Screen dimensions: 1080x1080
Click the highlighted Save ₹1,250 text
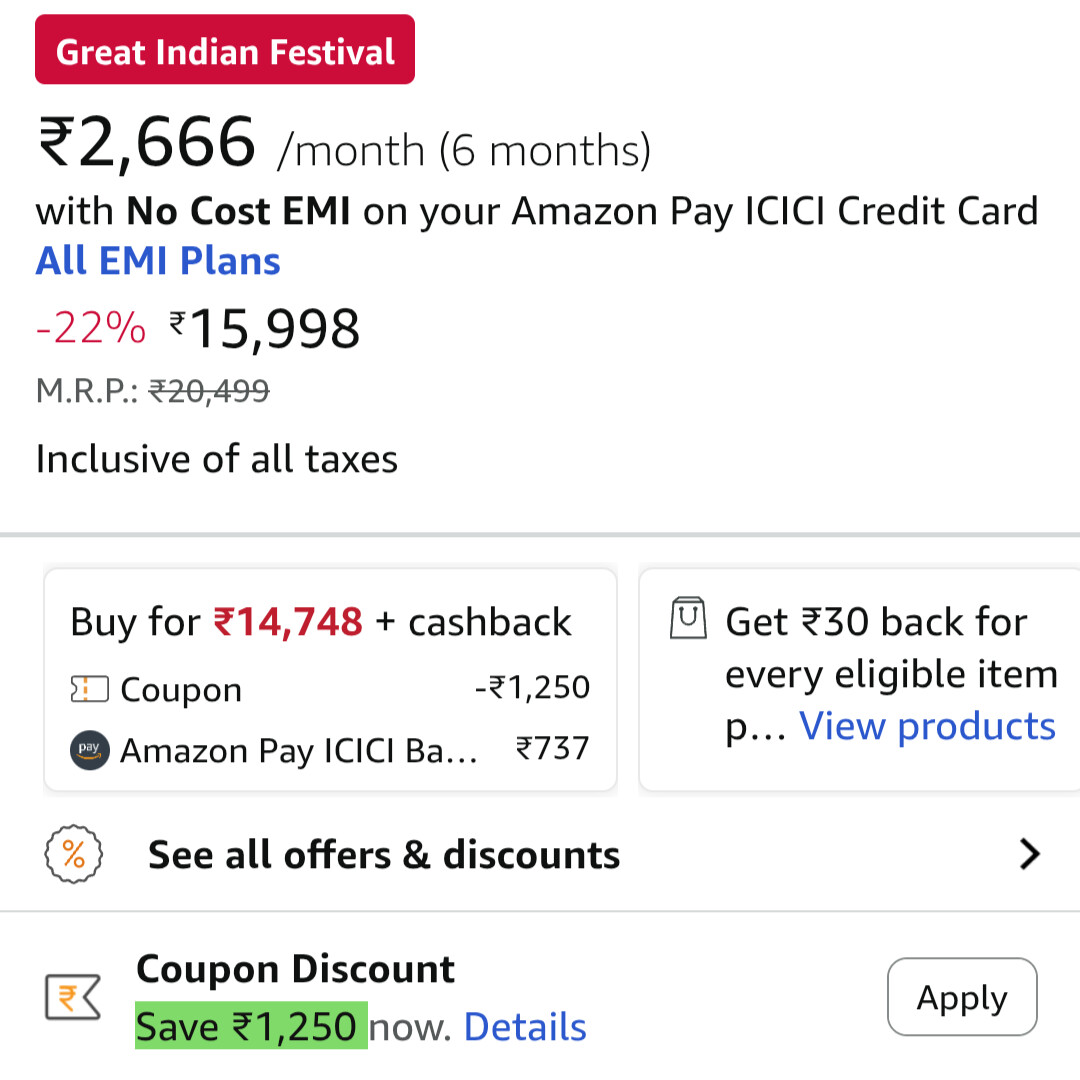[250, 1027]
